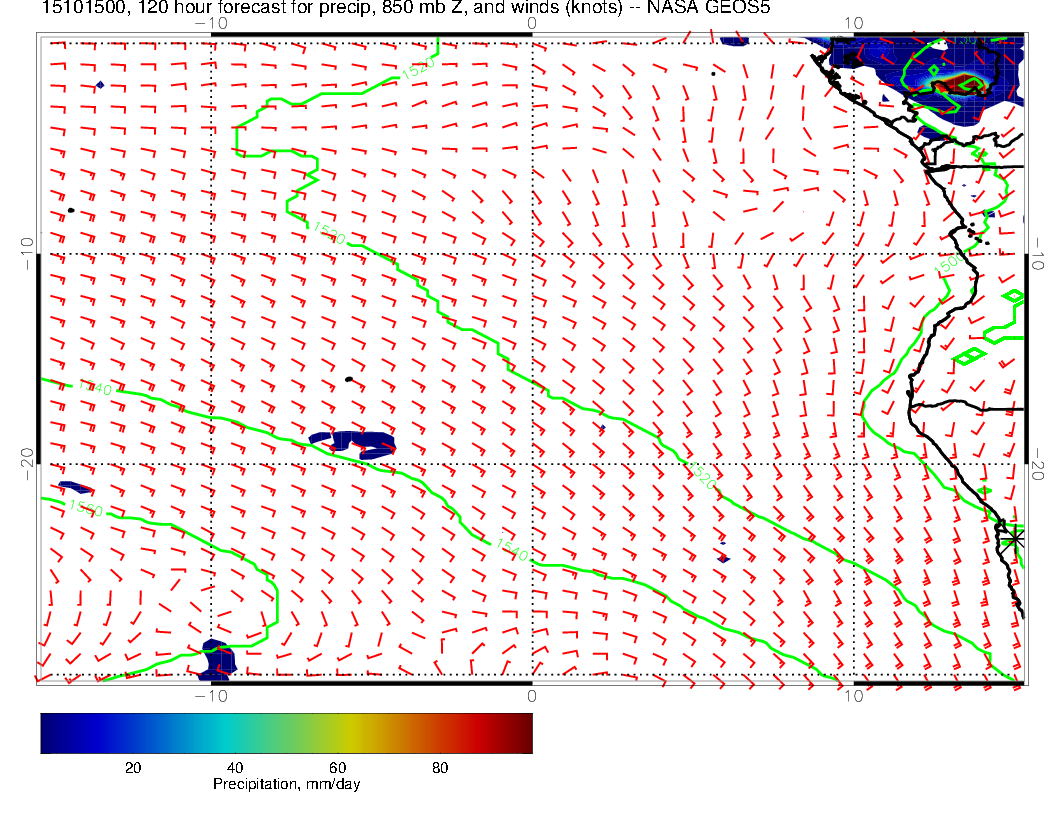
Task: Click the small black dot just above the -20 latitude line near longitude -5
Action: pyautogui.click(x=348, y=380)
